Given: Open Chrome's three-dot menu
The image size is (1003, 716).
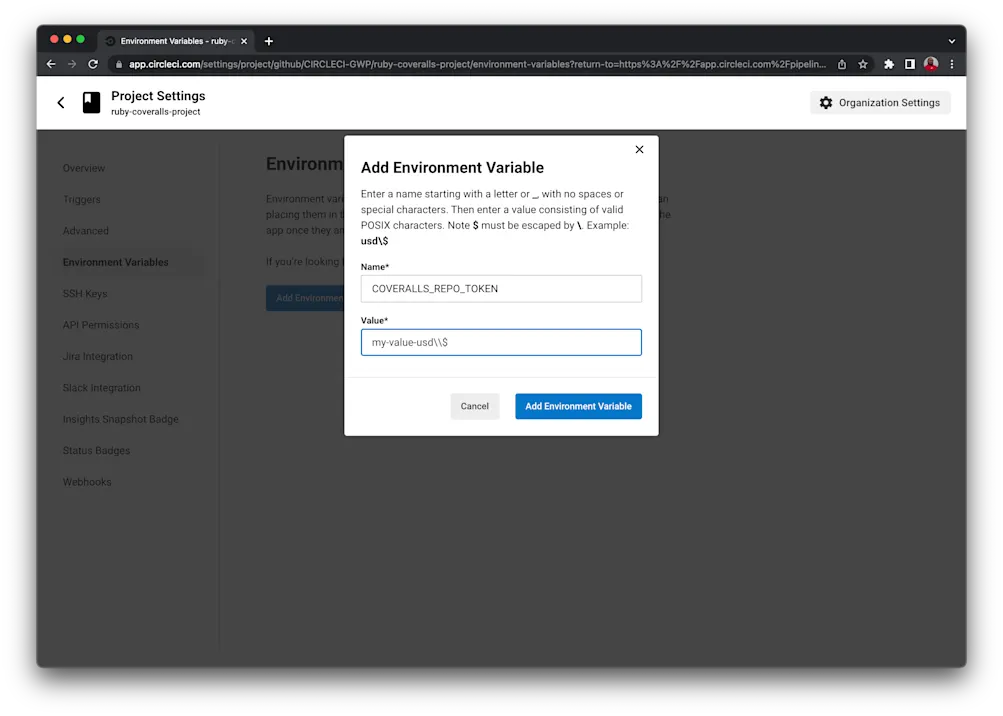Looking at the screenshot, I should click(951, 63).
